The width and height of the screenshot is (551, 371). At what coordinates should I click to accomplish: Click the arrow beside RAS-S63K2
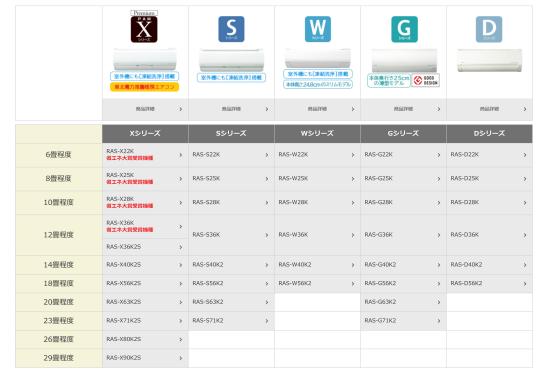(x=267, y=302)
